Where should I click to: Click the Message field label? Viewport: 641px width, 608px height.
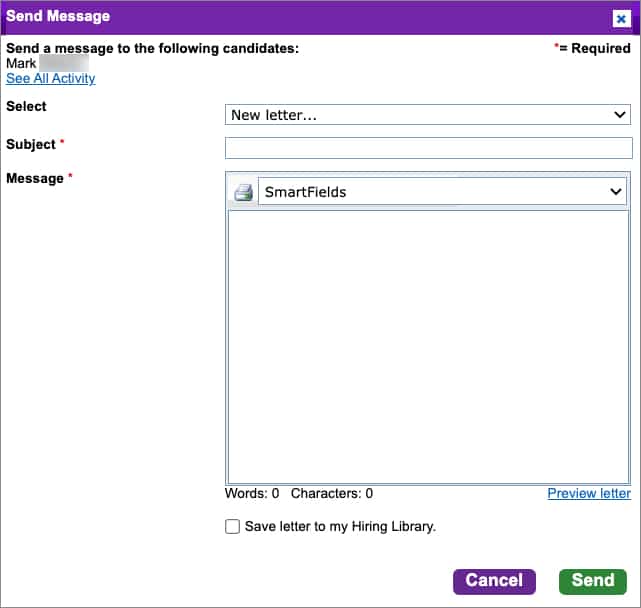click(x=35, y=178)
